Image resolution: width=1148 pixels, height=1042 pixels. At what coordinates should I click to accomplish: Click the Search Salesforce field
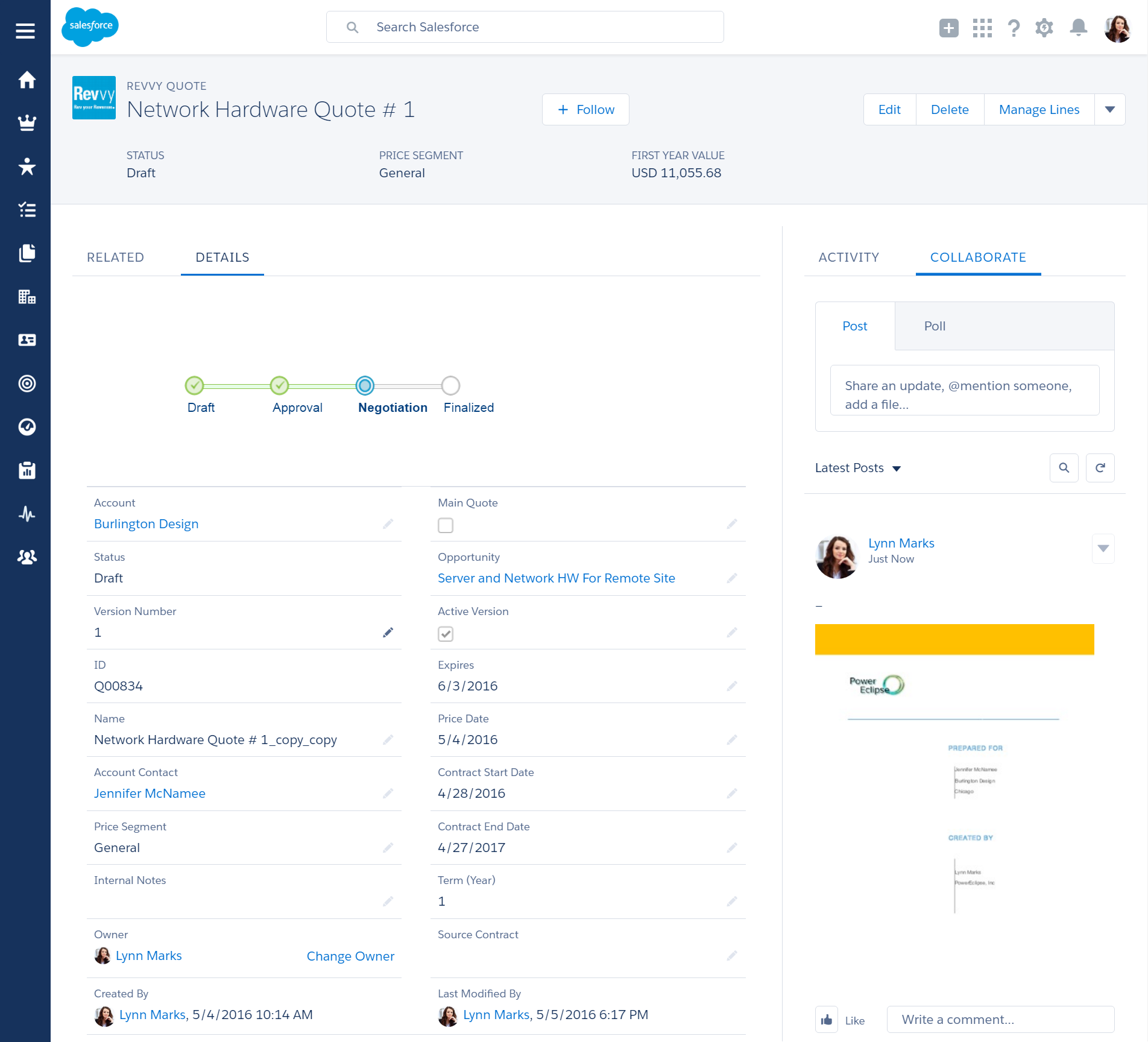pyautogui.click(x=525, y=27)
